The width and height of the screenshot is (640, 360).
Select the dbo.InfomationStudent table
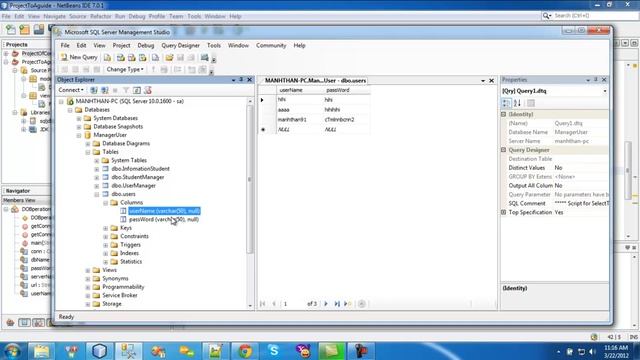140,169
